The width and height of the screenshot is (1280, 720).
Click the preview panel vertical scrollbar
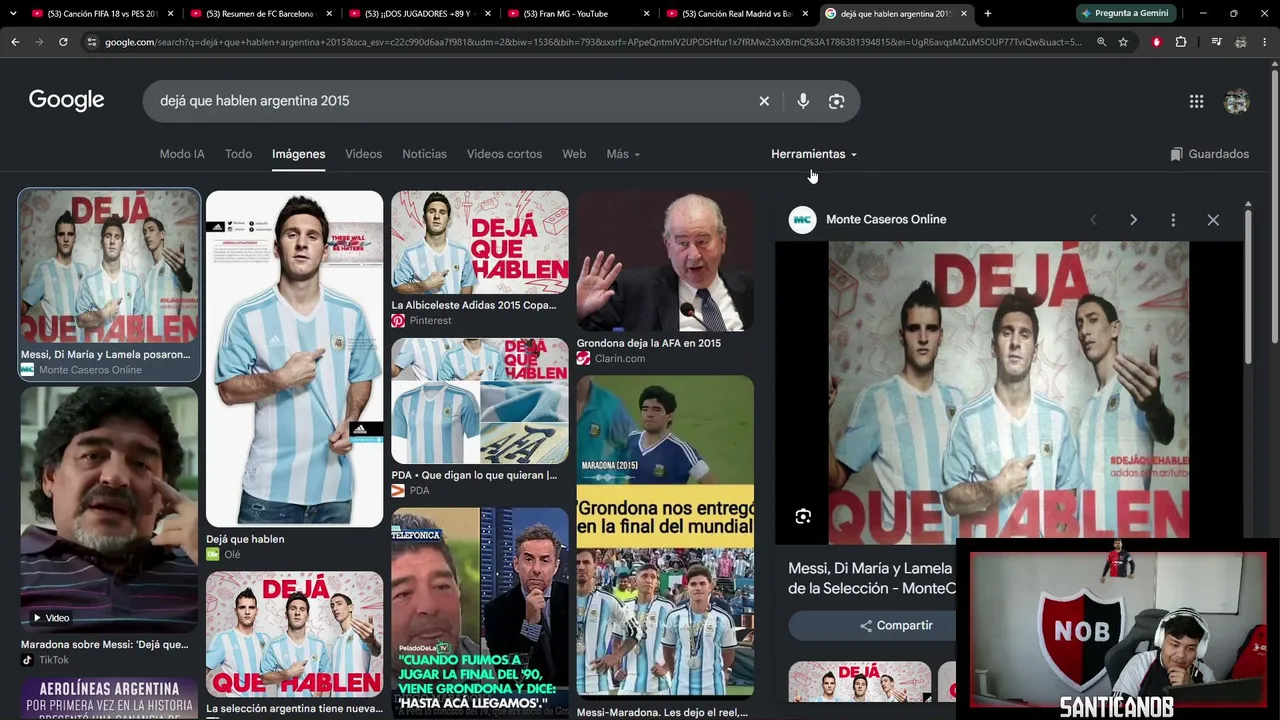point(1248,285)
